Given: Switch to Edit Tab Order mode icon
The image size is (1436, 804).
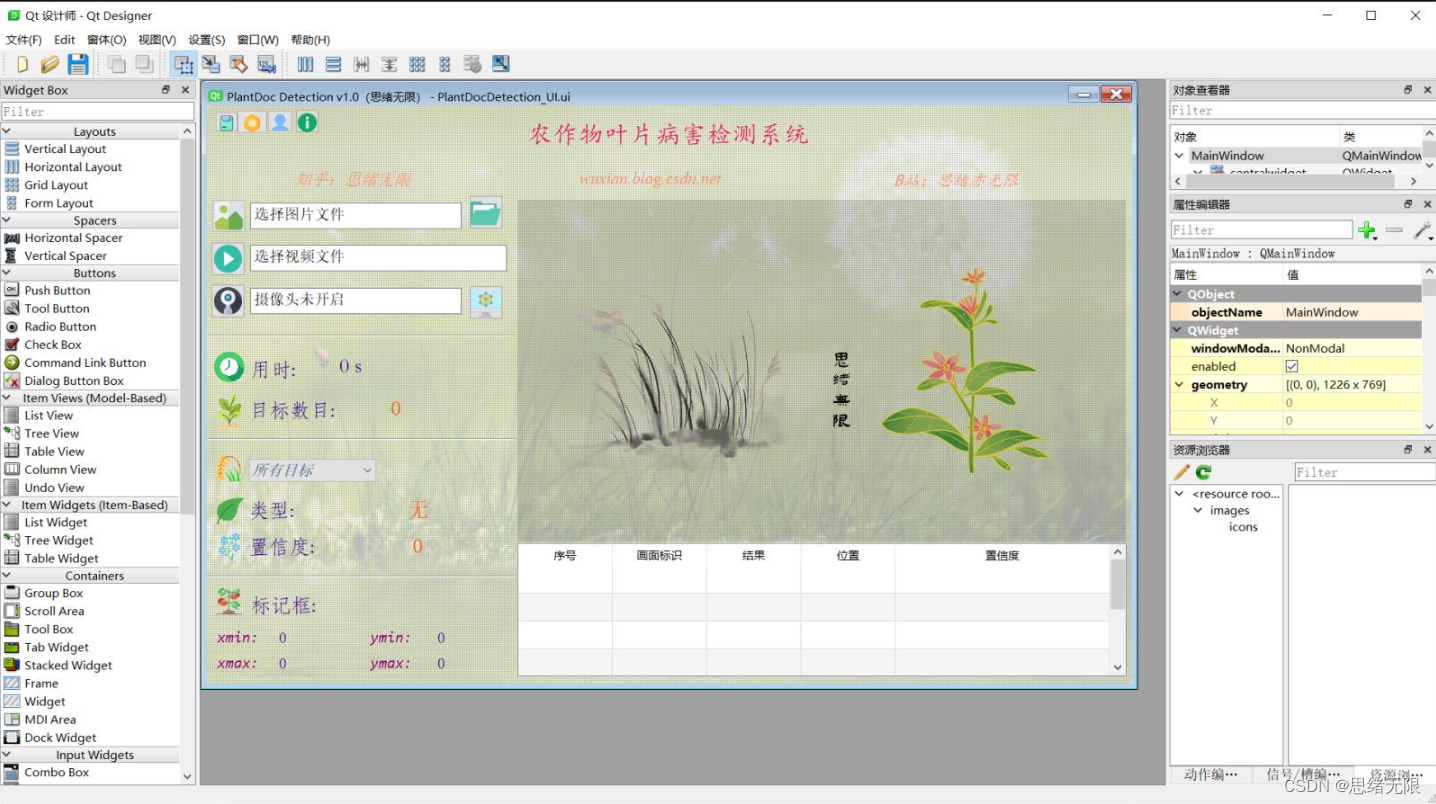Looking at the screenshot, I should 267,64.
